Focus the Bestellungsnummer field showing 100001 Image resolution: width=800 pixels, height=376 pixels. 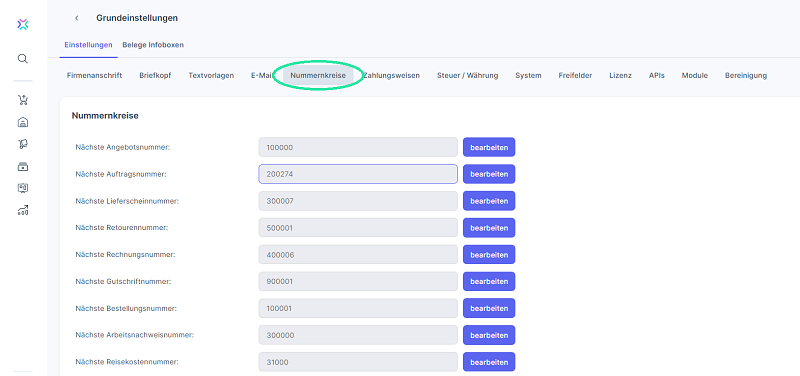pos(358,309)
